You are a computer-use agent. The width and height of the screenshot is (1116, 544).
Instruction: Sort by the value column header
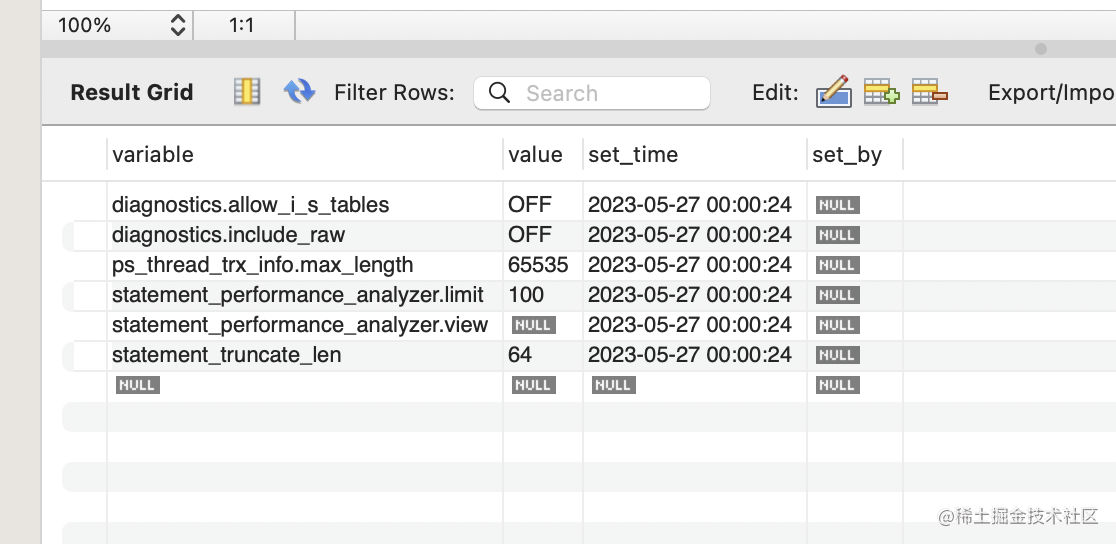pos(535,154)
